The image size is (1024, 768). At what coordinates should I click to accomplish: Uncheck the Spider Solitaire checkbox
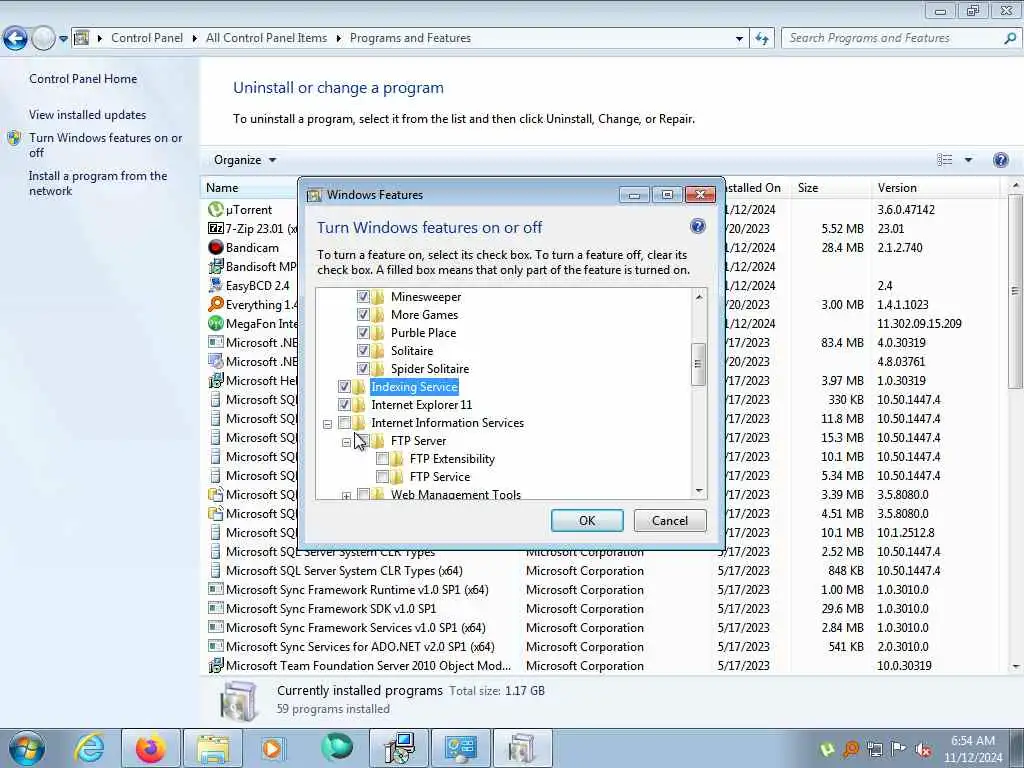pos(363,368)
